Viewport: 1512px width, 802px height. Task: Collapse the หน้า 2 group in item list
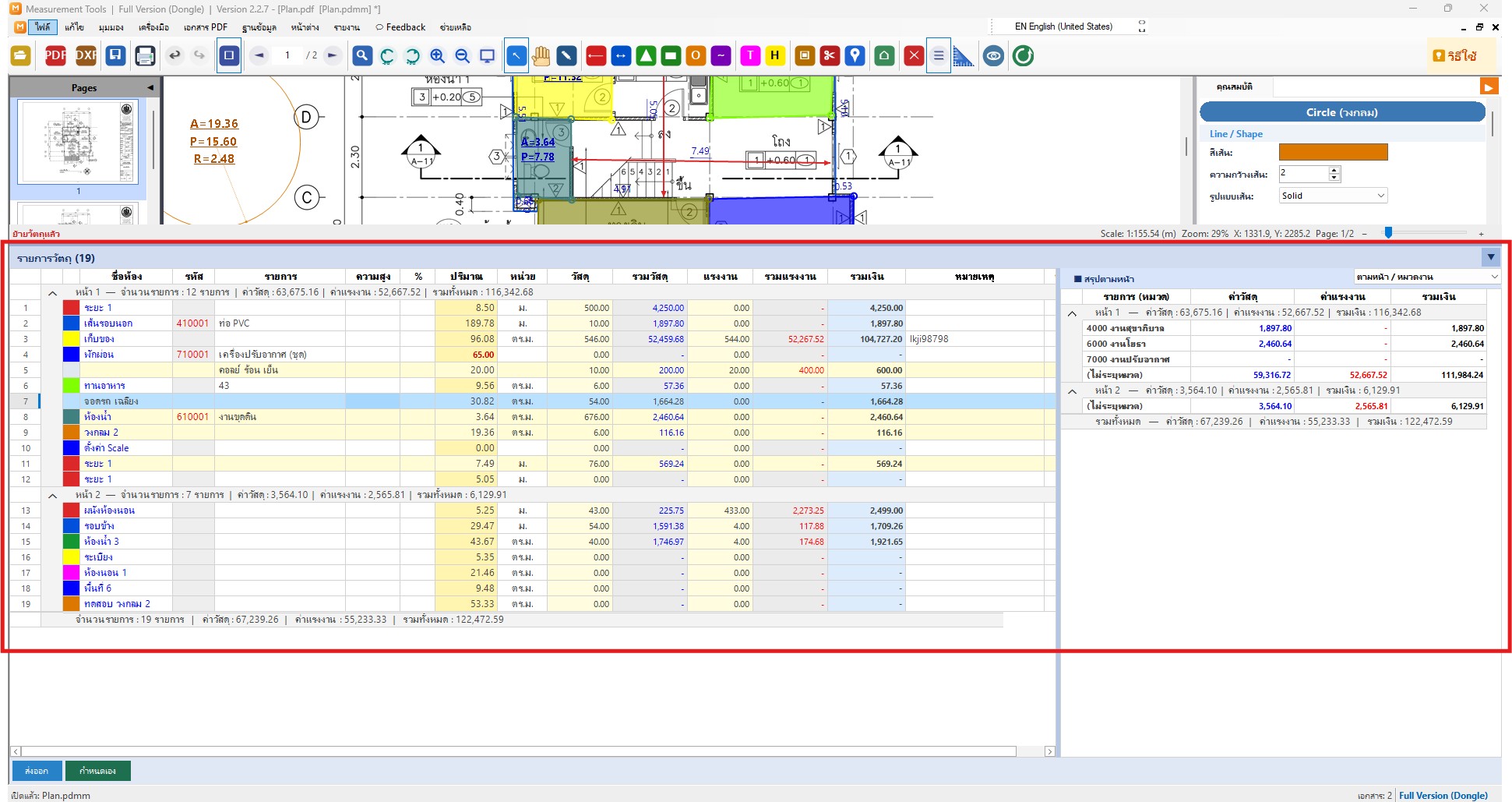(x=52, y=495)
